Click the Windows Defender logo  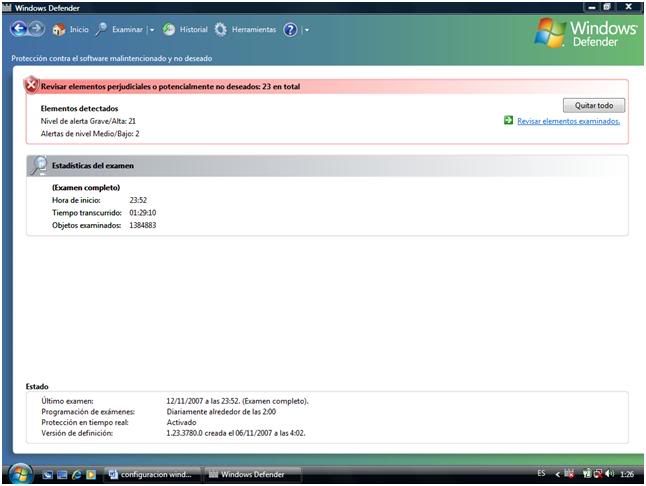pos(586,33)
